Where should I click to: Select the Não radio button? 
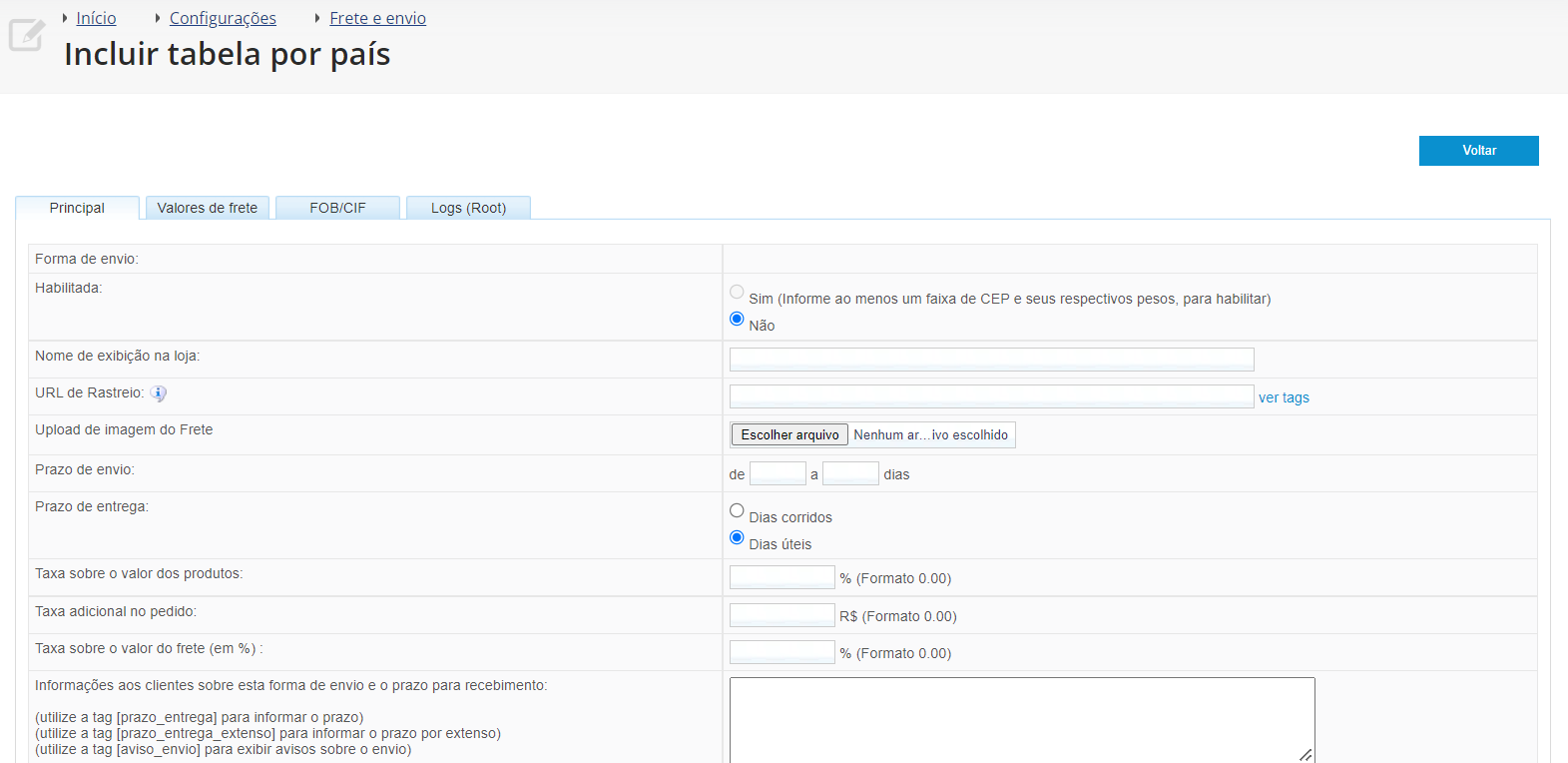click(737, 319)
